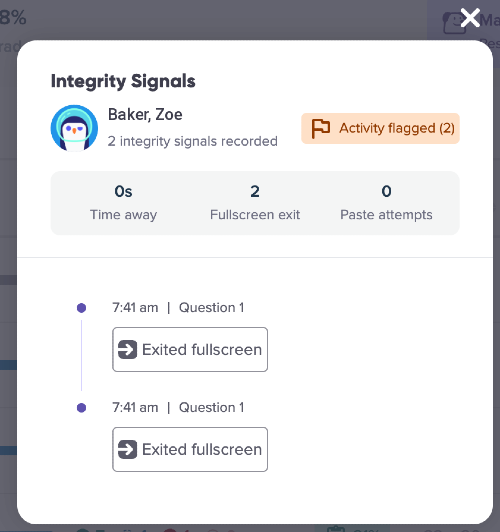Click the Time away statistic

point(123,203)
